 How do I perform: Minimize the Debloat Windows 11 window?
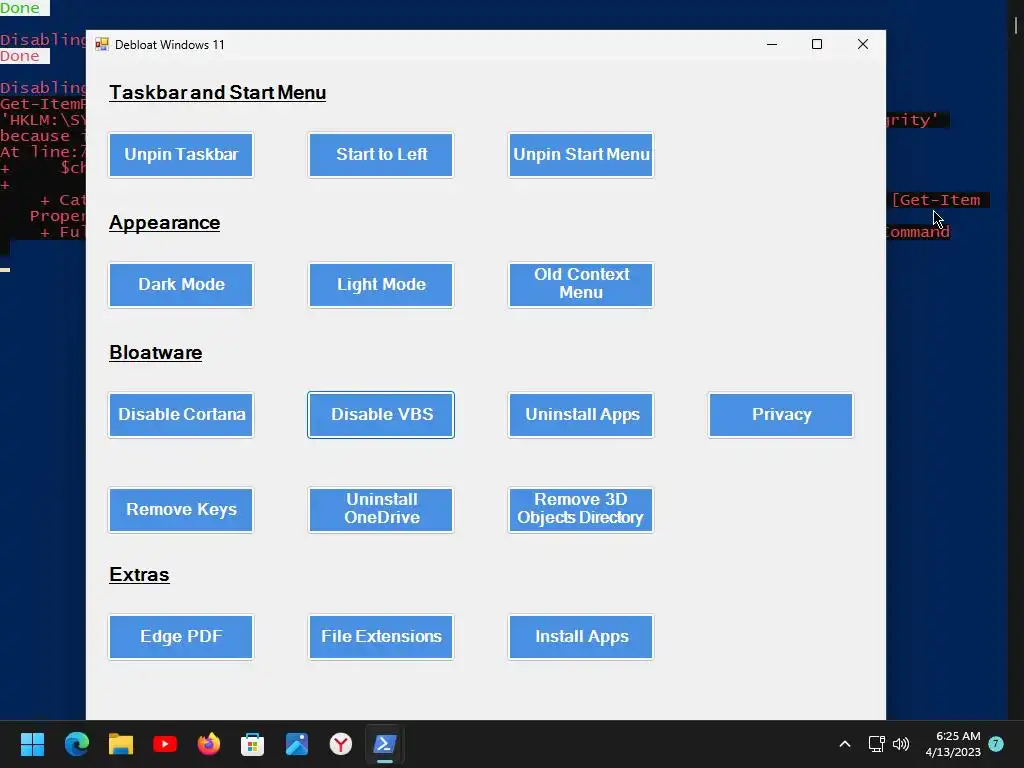click(x=772, y=44)
